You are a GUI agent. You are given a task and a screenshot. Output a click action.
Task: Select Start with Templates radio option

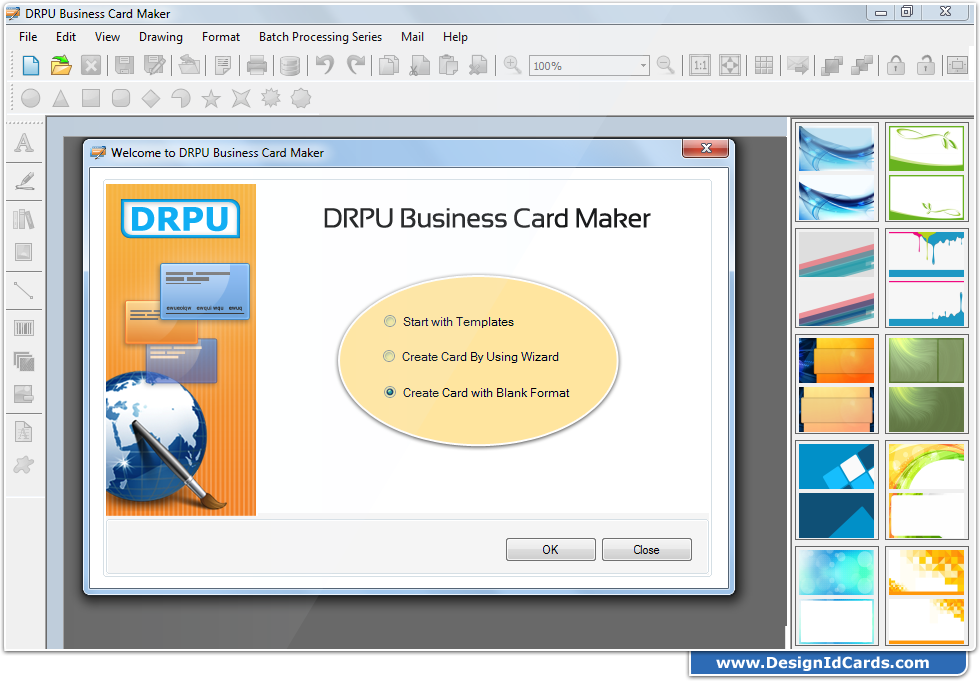[449, 322]
